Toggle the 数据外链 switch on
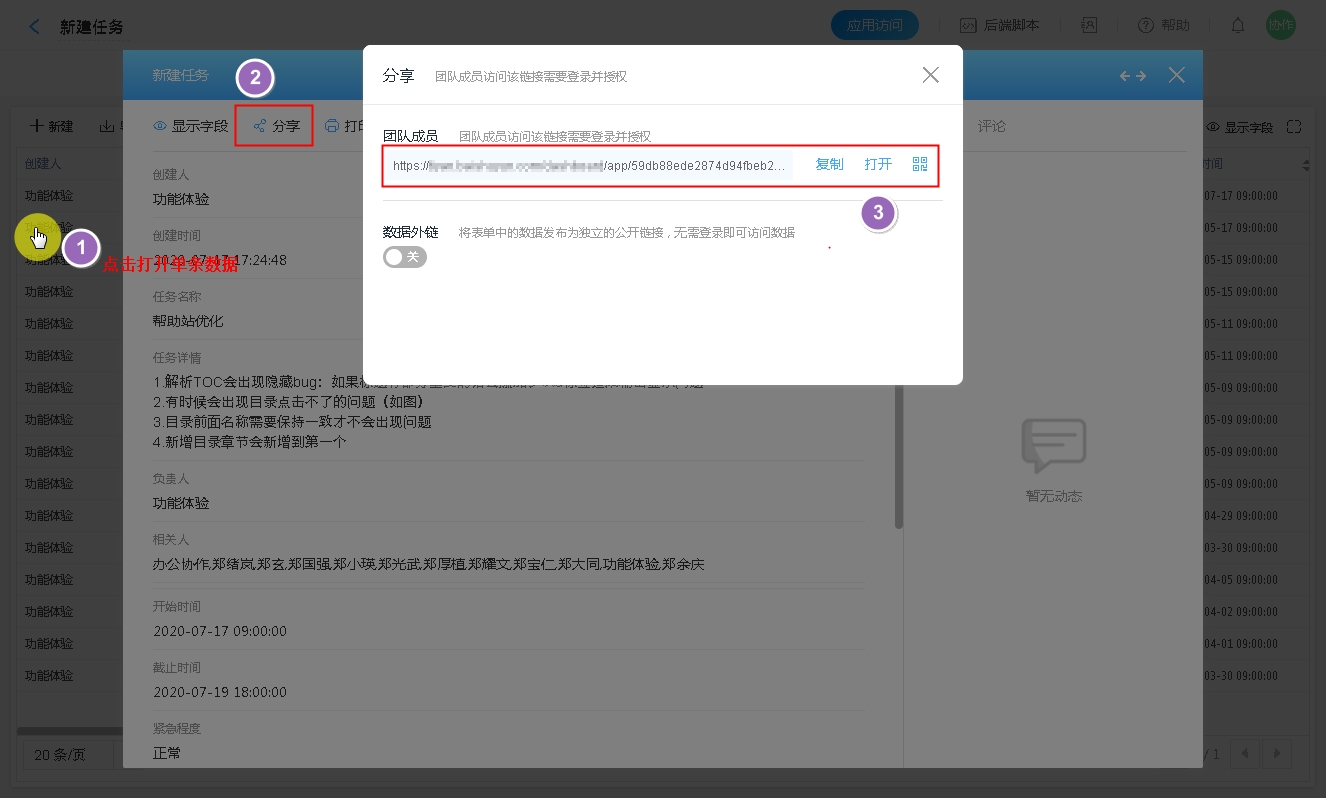Image resolution: width=1326 pixels, height=798 pixels. tap(405, 257)
